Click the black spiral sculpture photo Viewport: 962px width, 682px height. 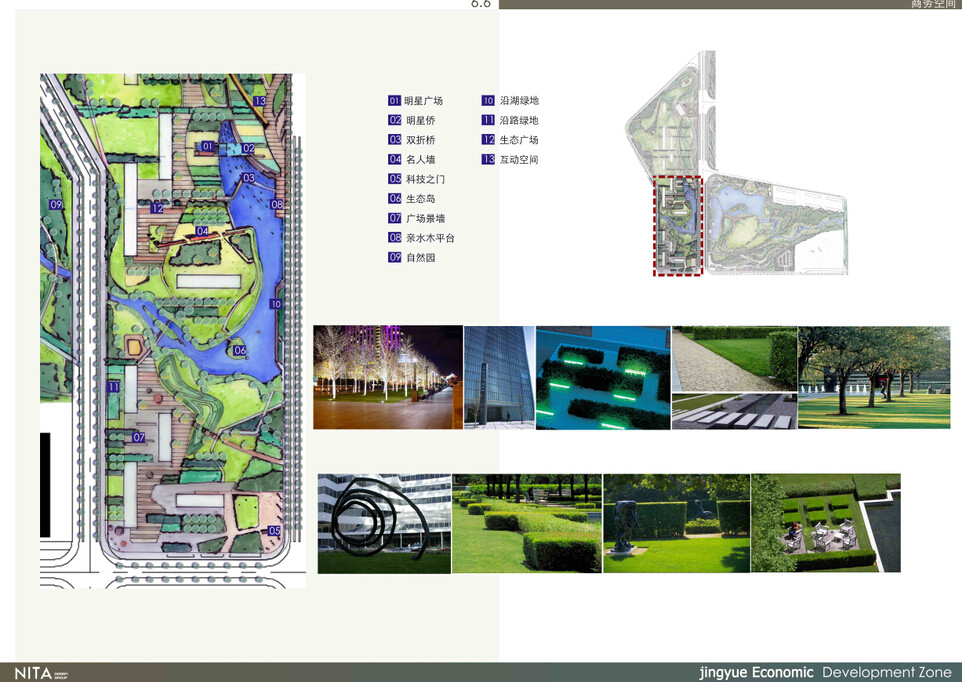(384, 523)
